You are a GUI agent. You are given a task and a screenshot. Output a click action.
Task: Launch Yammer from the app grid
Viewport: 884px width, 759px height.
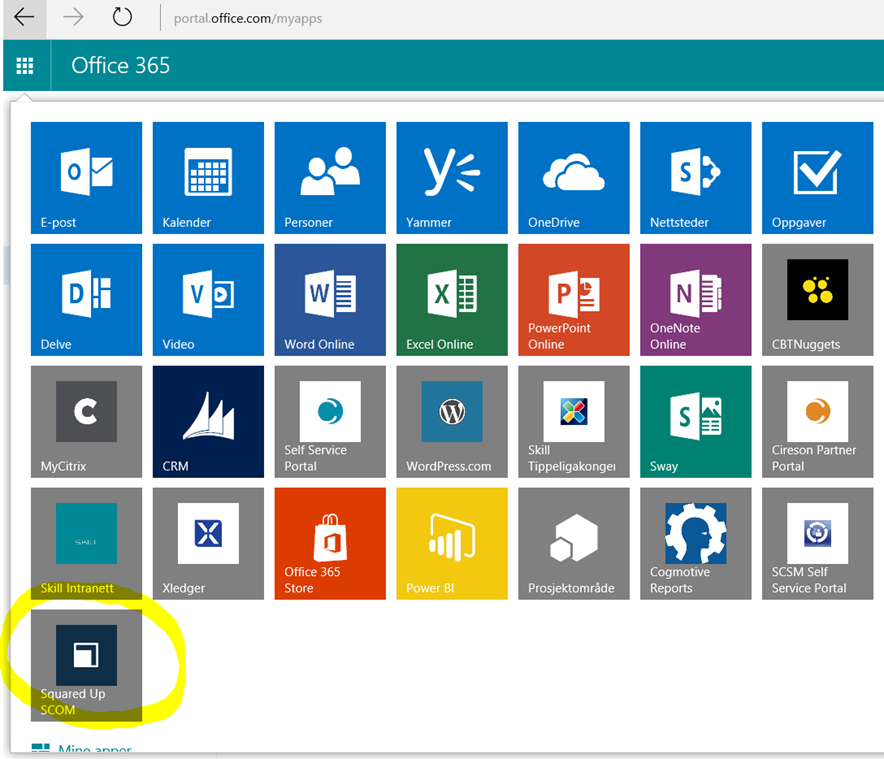point(452,178)
